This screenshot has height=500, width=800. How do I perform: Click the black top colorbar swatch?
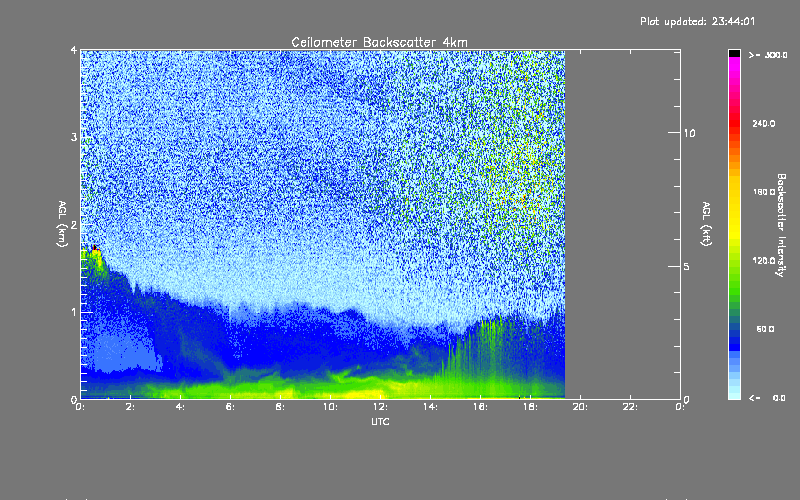[734, 53]
